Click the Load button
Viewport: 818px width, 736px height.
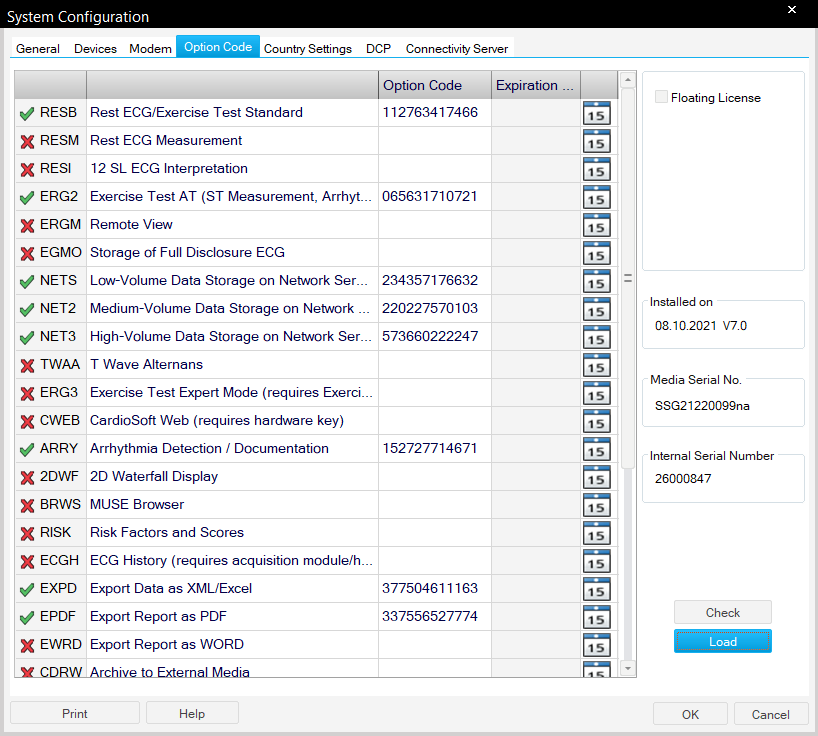click(x=723, y=641)
